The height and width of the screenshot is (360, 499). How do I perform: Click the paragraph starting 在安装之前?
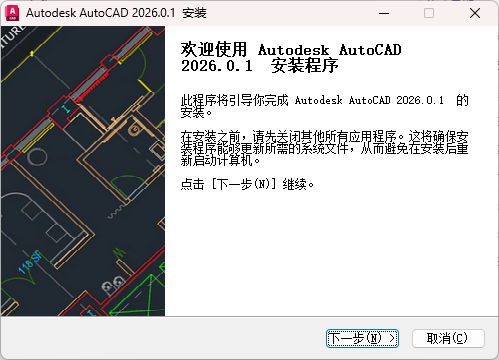click(325, 148)
